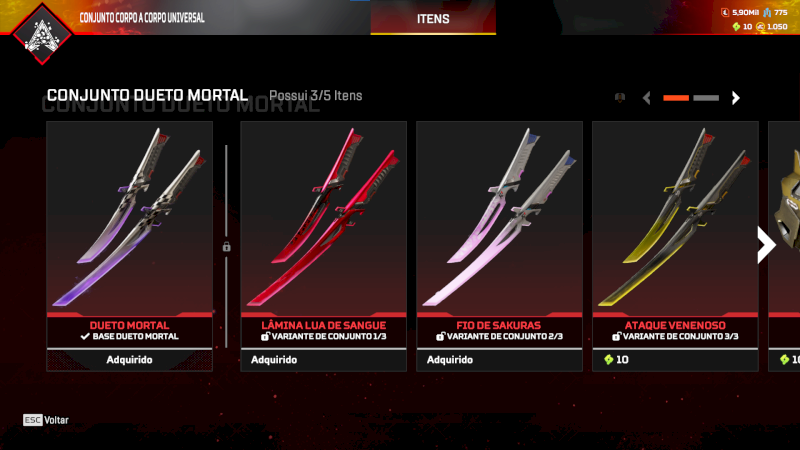The height and width of the screenshot is (450, 800).
Task: Select the Dueto Mortal purple sword thumbnail
Action: click(130, 217)
